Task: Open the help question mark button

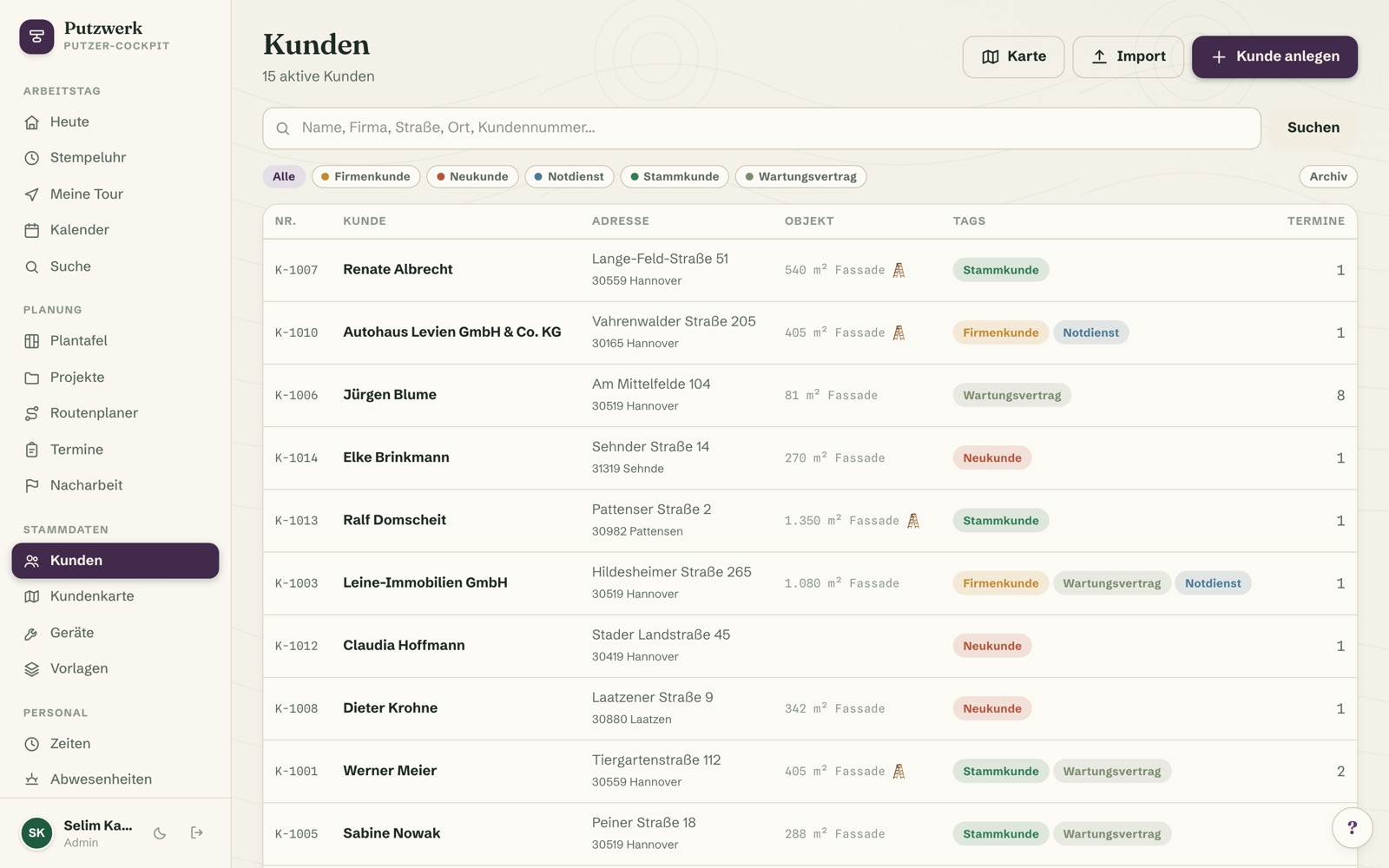Action: (1352, 828)
